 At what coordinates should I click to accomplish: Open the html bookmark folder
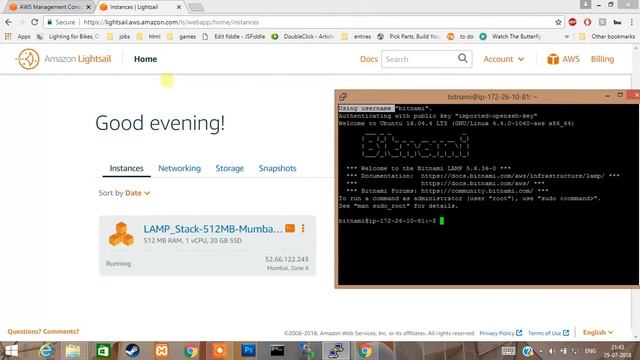149,36
